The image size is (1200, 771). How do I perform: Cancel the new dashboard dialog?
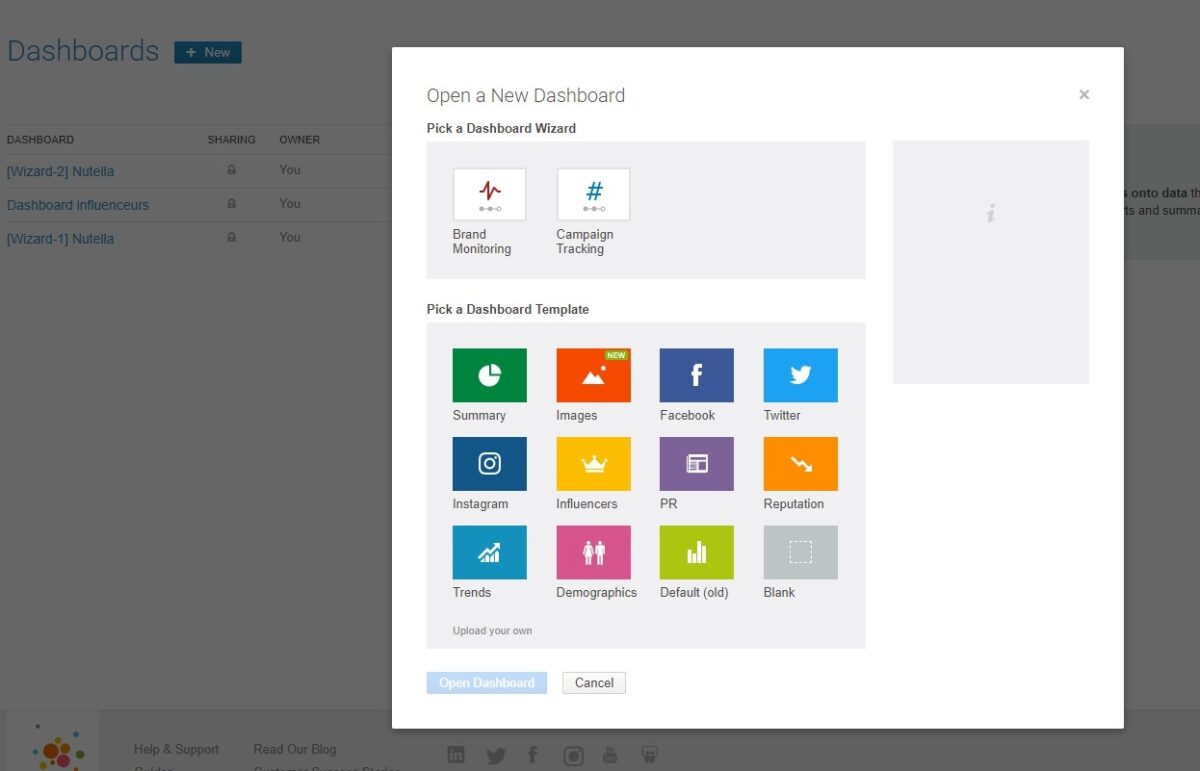pyautogui.click(x=594, y=683)
